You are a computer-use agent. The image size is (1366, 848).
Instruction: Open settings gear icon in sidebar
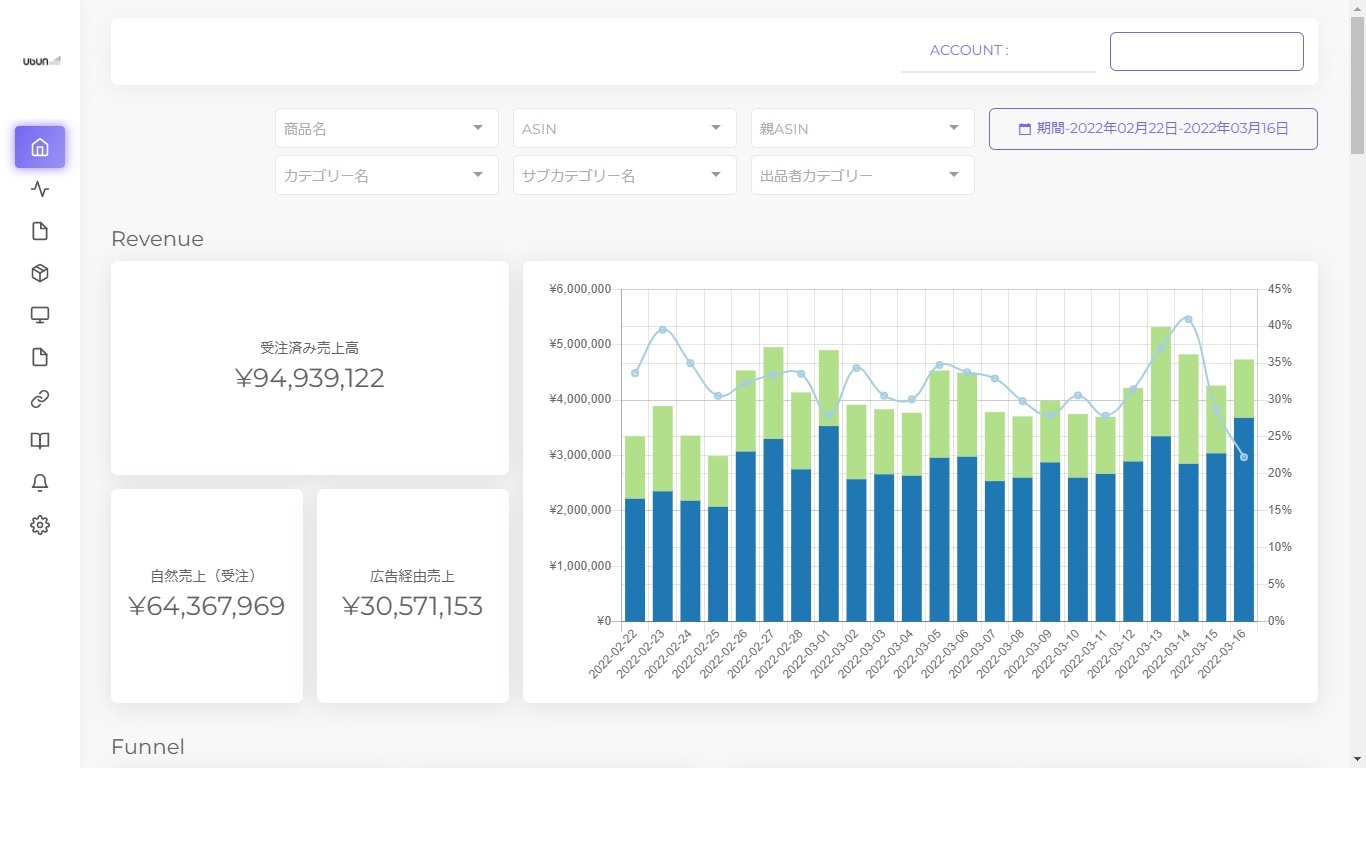click(x=40, y=525)
